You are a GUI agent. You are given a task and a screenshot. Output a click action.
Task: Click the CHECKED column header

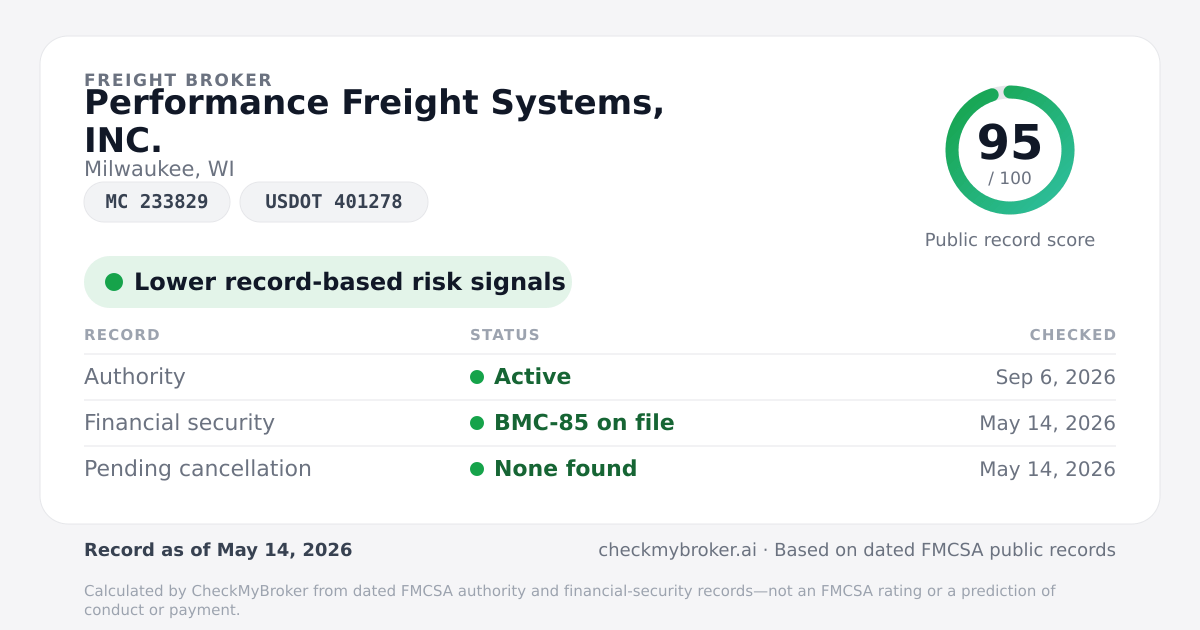click(x=1073, y=335)
